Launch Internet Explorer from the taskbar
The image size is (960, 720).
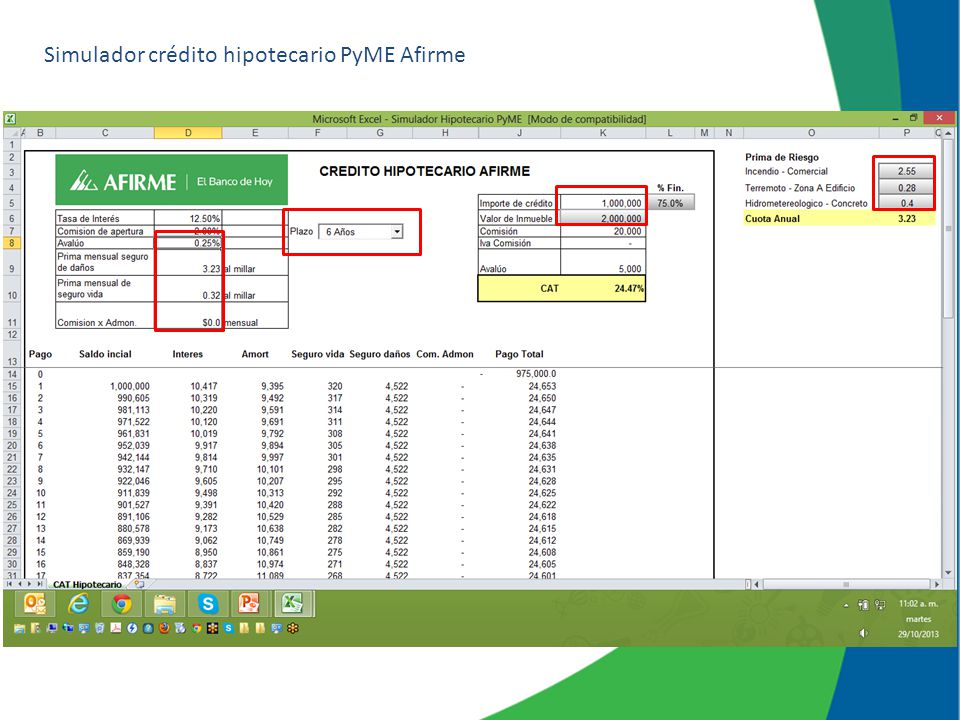click(78, 604)
